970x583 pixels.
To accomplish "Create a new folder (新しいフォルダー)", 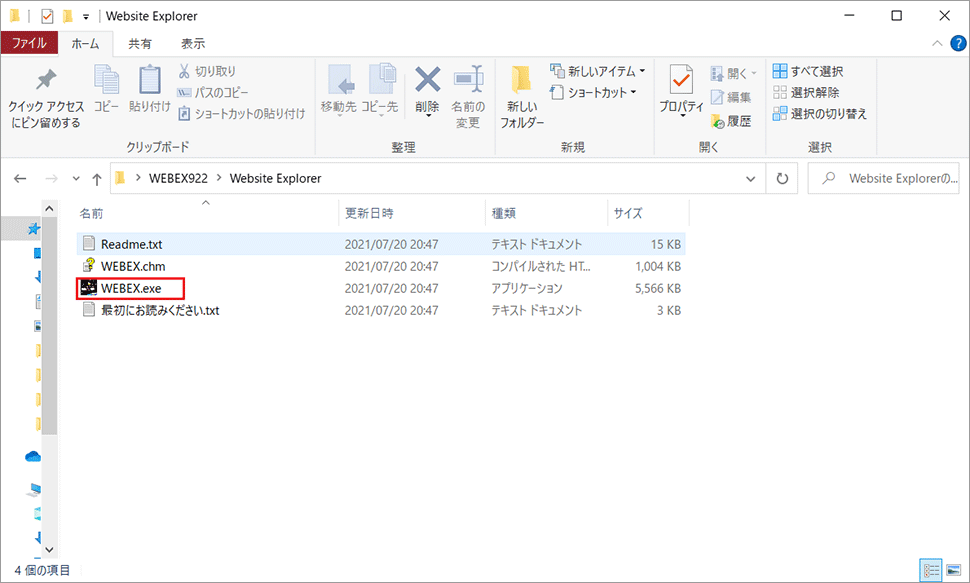I will (522, 97).
